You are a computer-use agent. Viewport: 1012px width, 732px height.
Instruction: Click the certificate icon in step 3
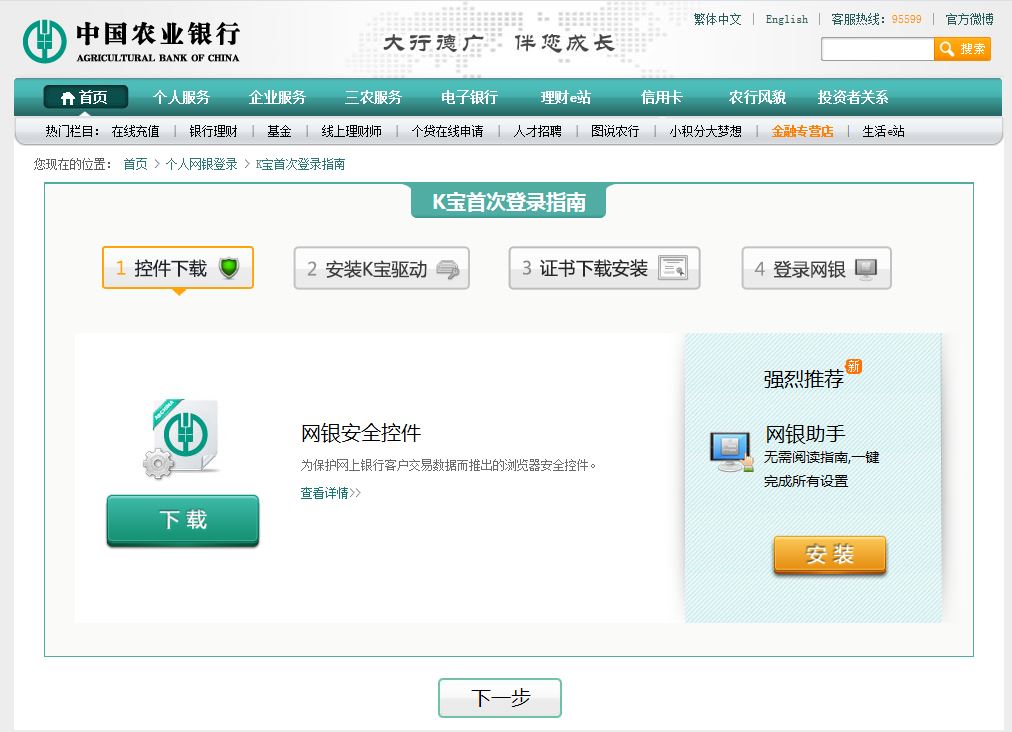click(x=673, y=268)
